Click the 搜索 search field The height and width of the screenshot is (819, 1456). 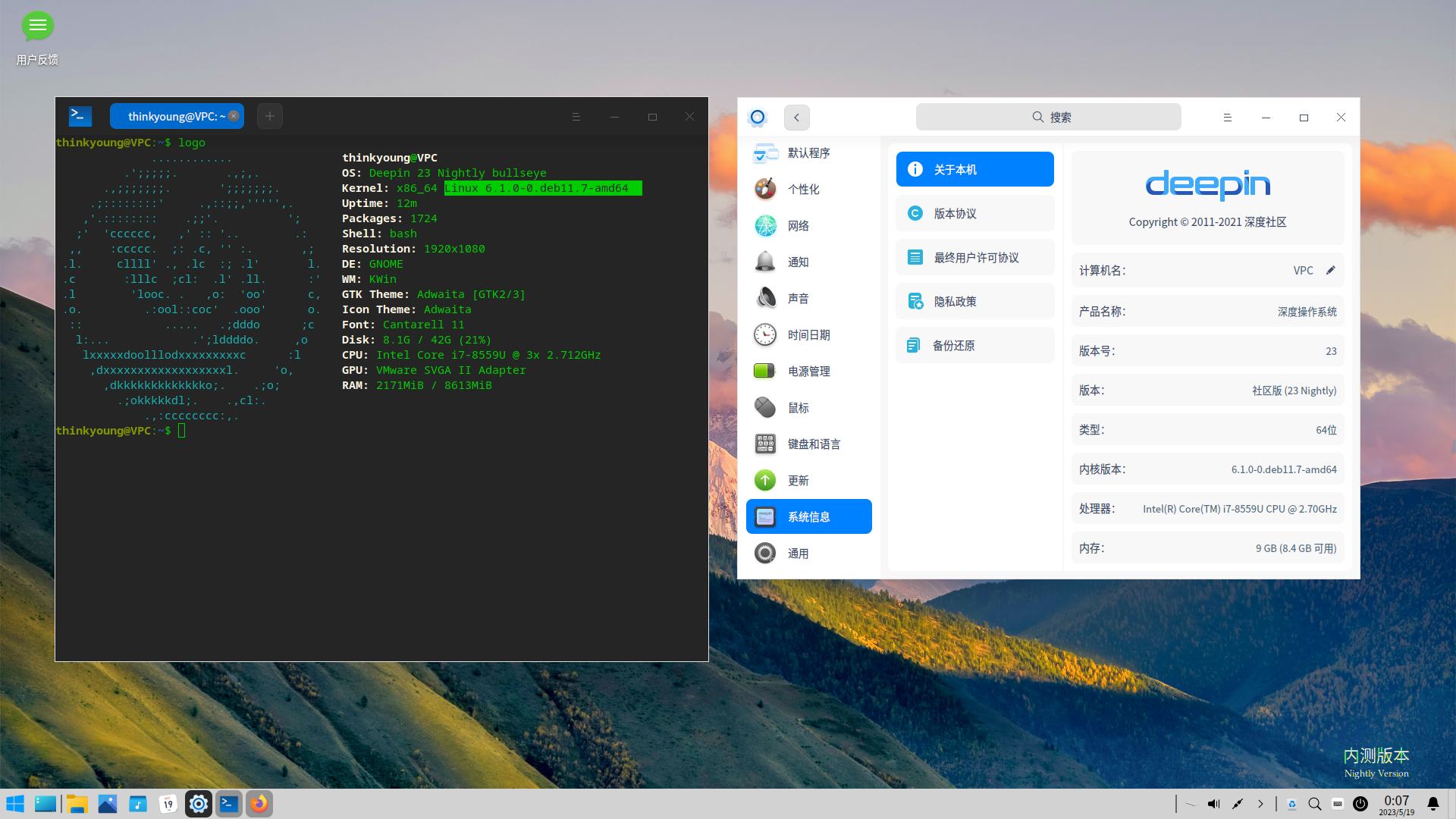1048,118
